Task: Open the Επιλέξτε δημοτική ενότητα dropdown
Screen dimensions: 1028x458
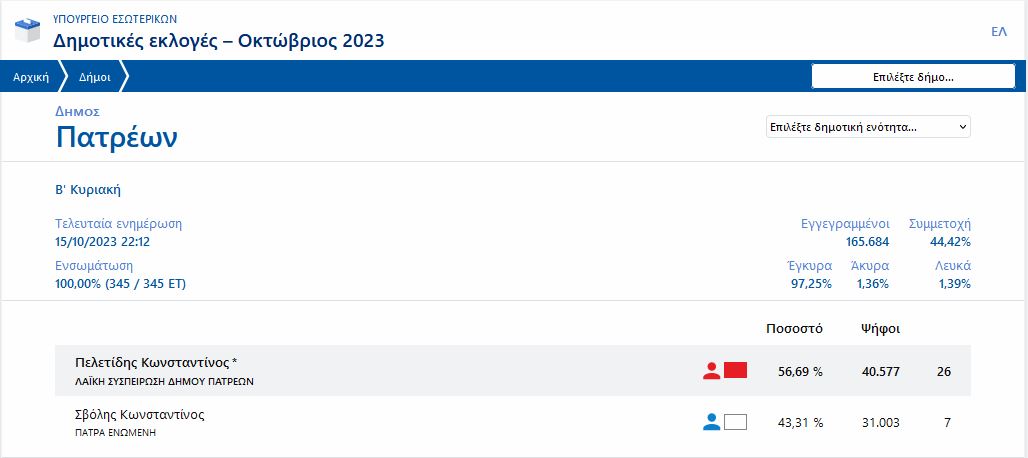Action: click(867, 127)
